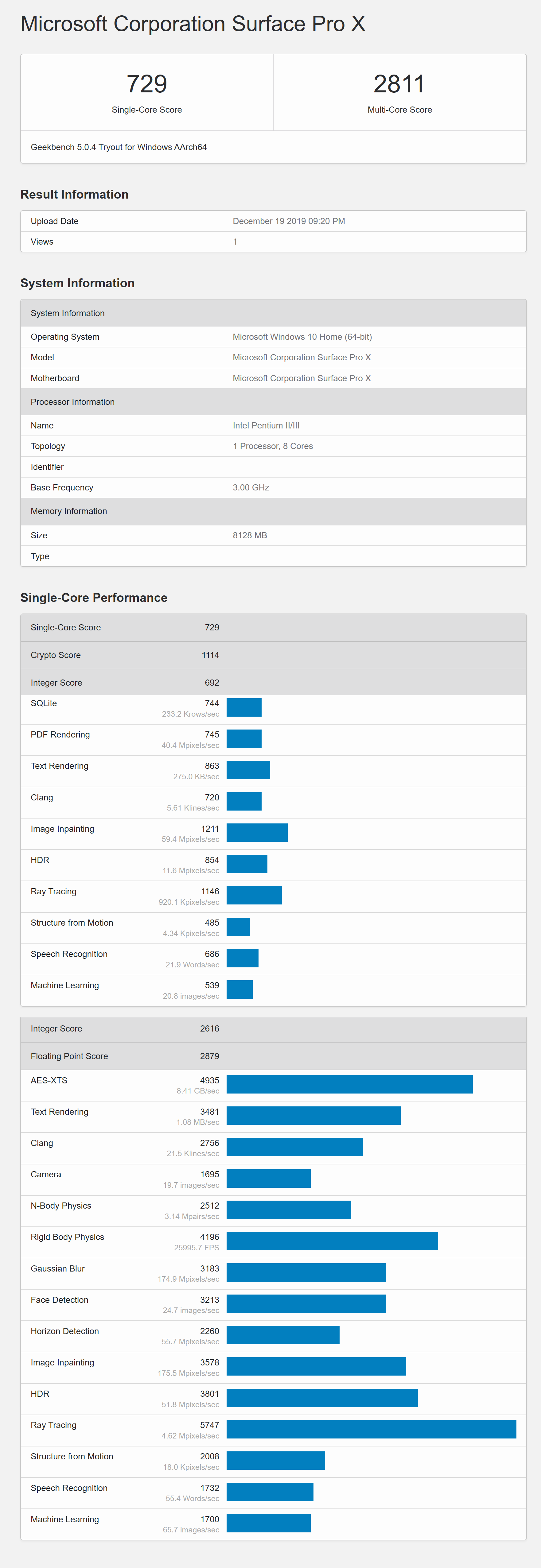541x1568 pixels.
Task: Click the Gaussian Blur score bar
Action: click(306, 1272)
